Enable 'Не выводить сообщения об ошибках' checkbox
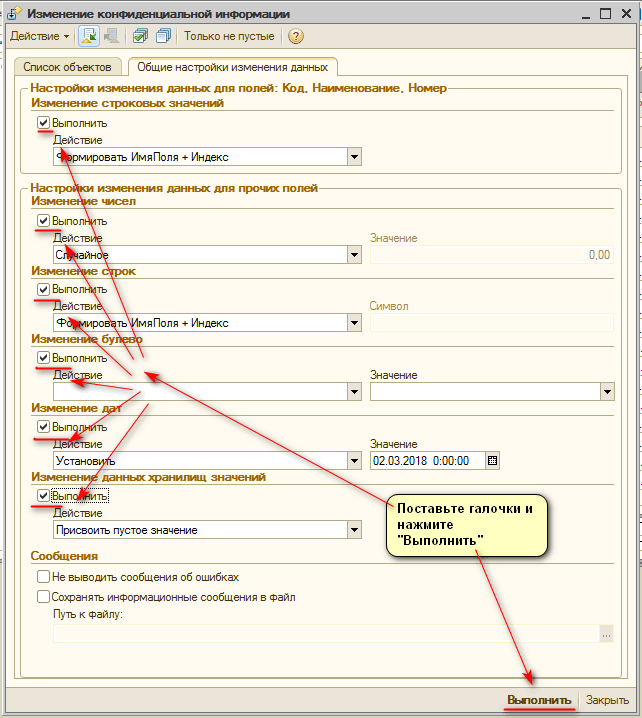The image size is (642, 718). tap(43, 577)
